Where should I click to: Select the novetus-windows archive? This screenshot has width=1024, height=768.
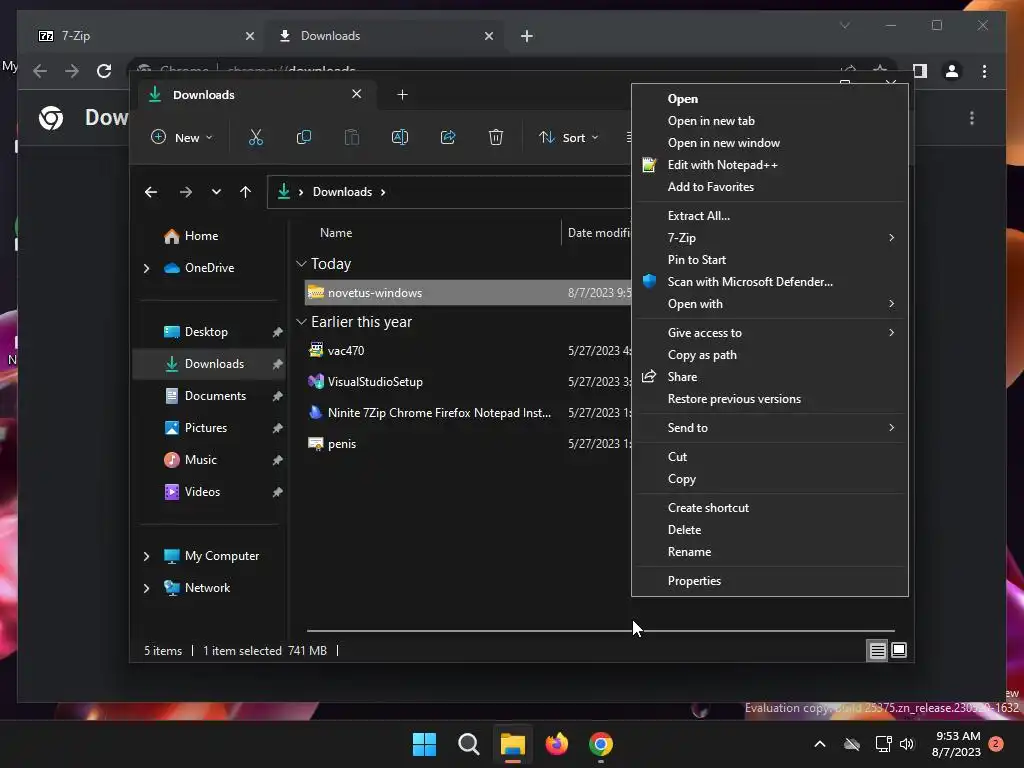pos(468,293)
